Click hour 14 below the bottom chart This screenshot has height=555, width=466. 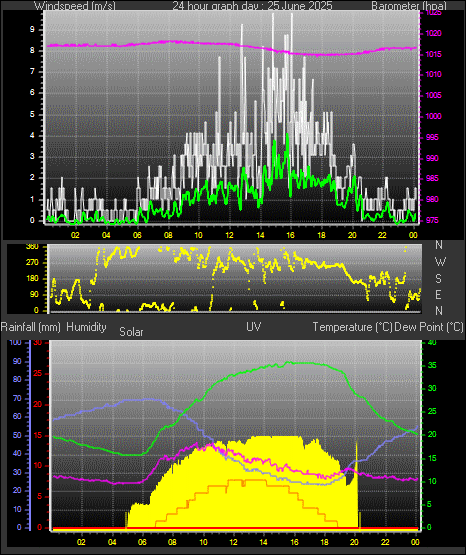[x=264, y=542]
